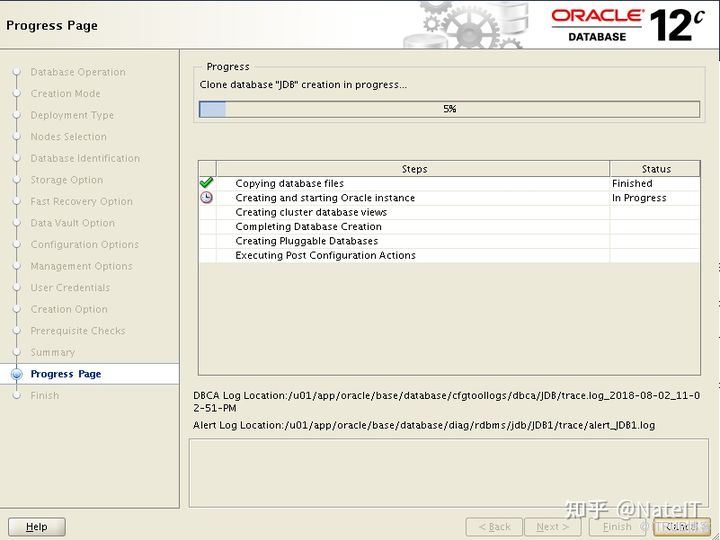Screen dimensions: 720x540
Task: Select Data Vault Option step
Action: [73, 223]
